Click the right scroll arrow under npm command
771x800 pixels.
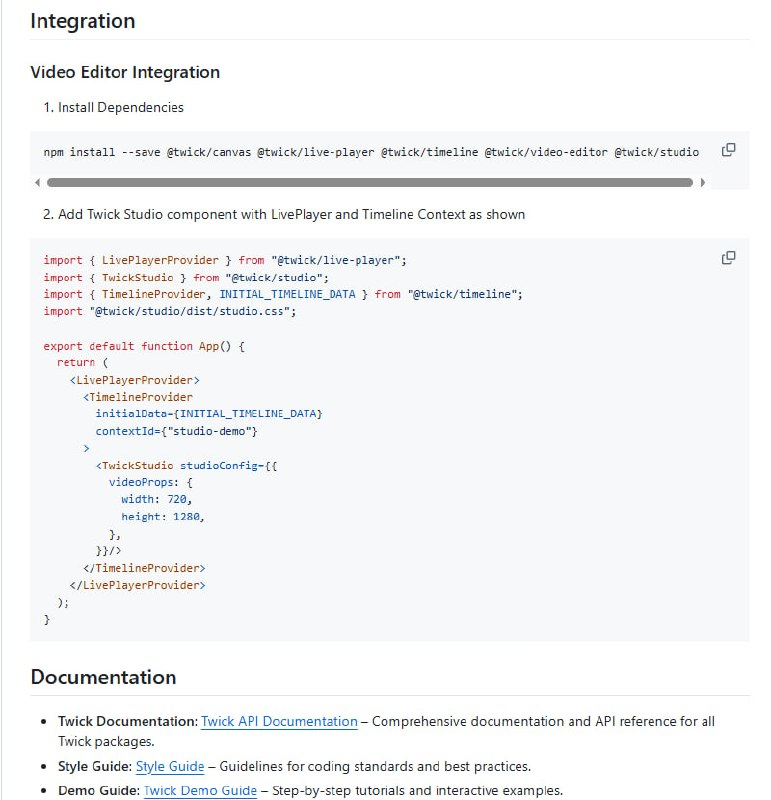(x=703, y=183)
